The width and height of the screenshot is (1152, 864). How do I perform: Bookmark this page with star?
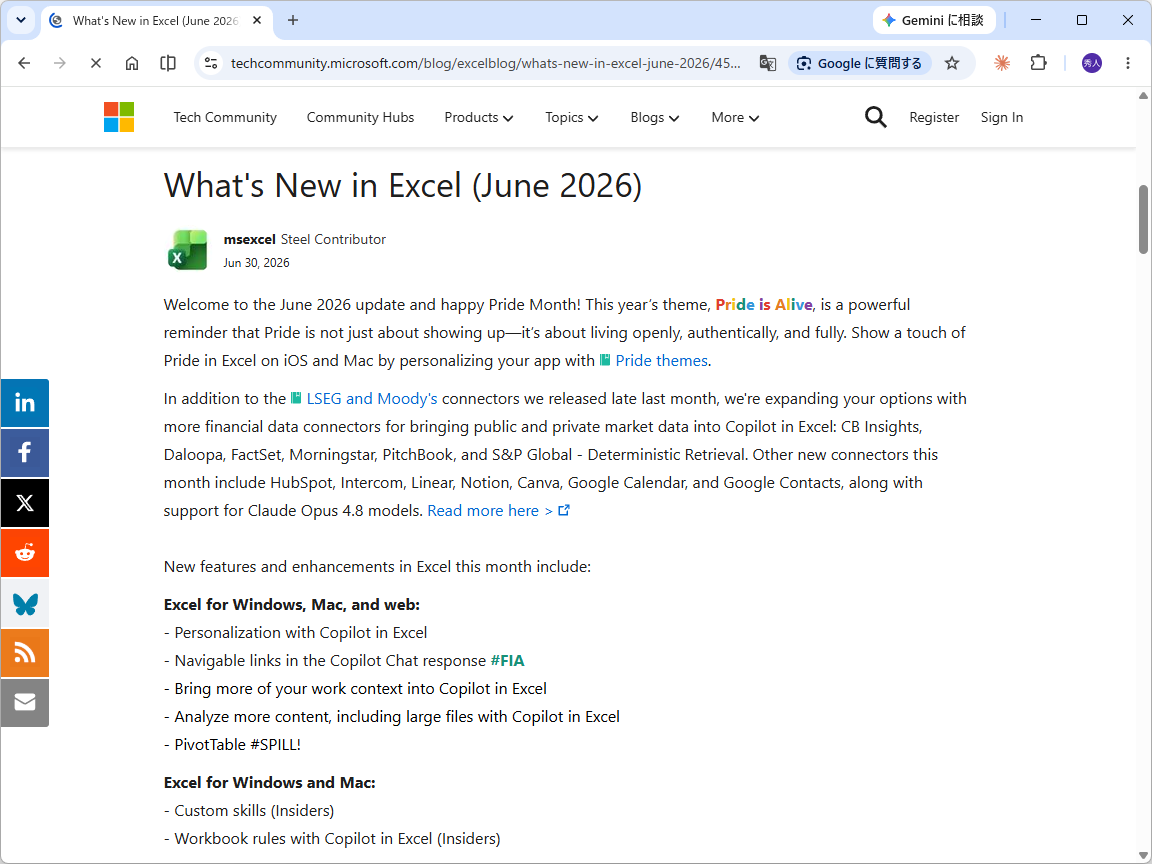(952, 63)
